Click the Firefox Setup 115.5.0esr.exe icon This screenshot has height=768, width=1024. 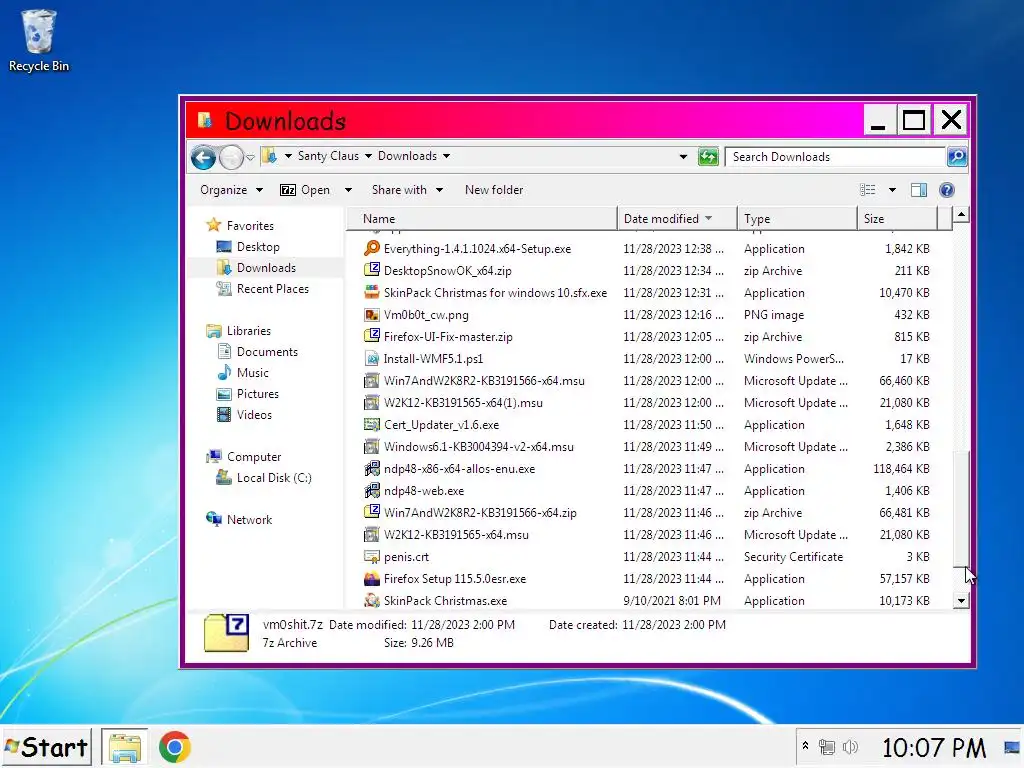click(372, 579)
